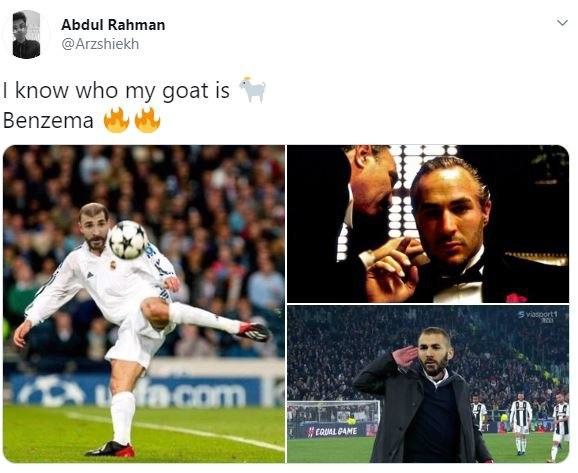Viewport: 578px width, 473px height.
Task: Click Abdul Rahman's profile avatar
Action: pos(26,34)
